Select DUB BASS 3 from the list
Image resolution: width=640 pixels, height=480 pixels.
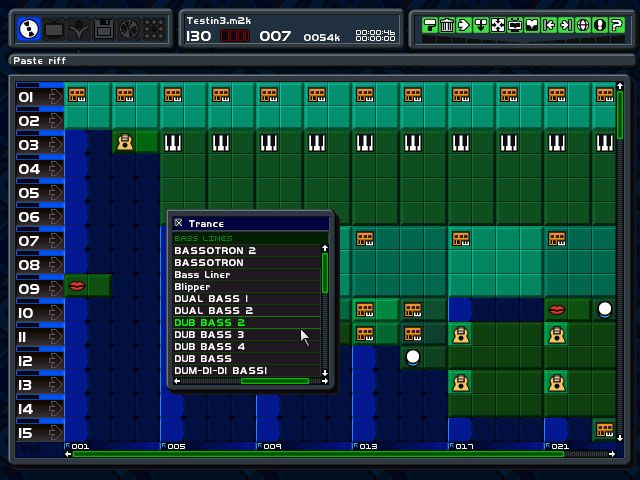209,335
